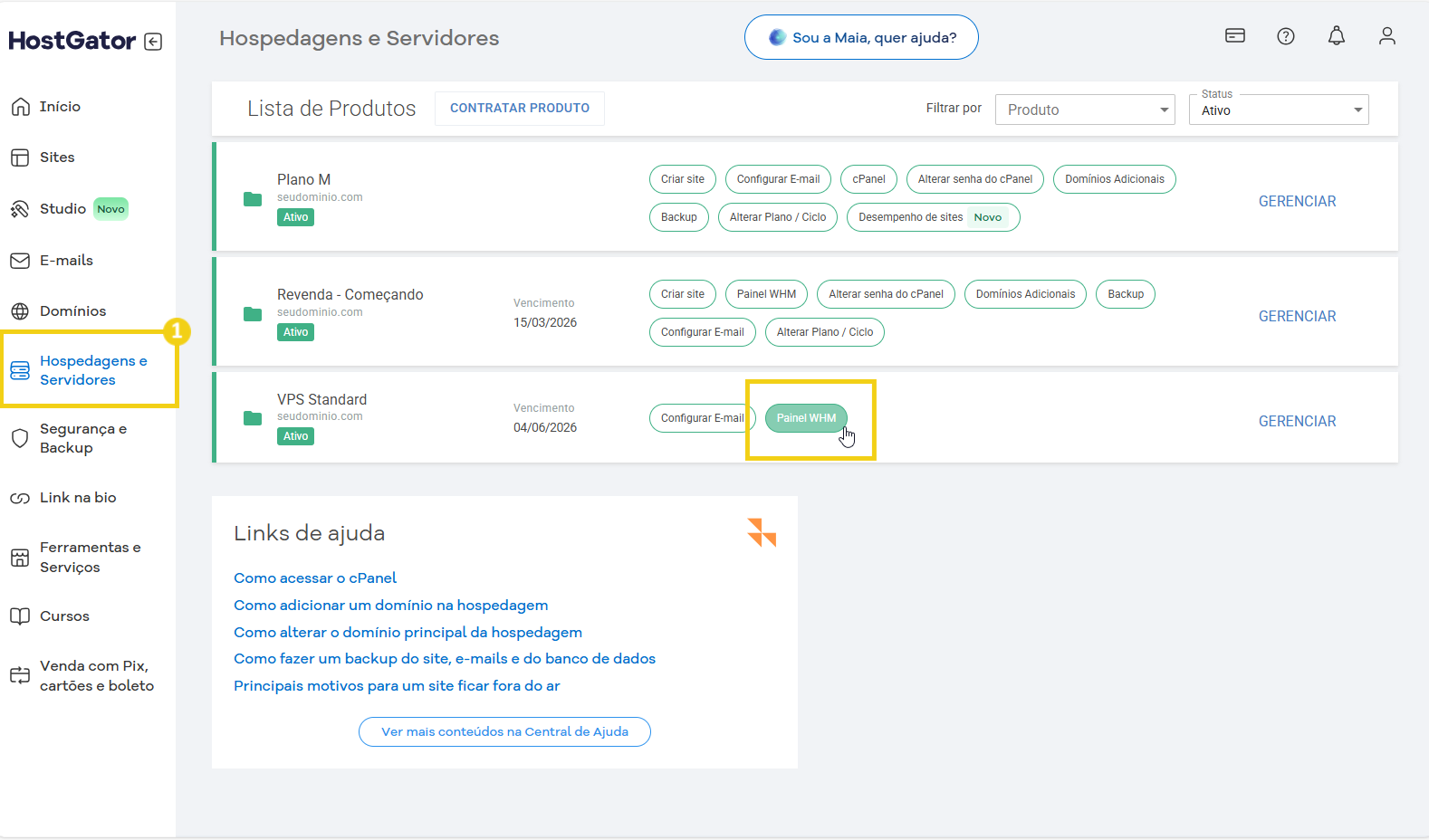The width and height of the screenshot is (1429, 840).
Task: Click Painel WHM in Revenda row
Action: tap(766, 294)
